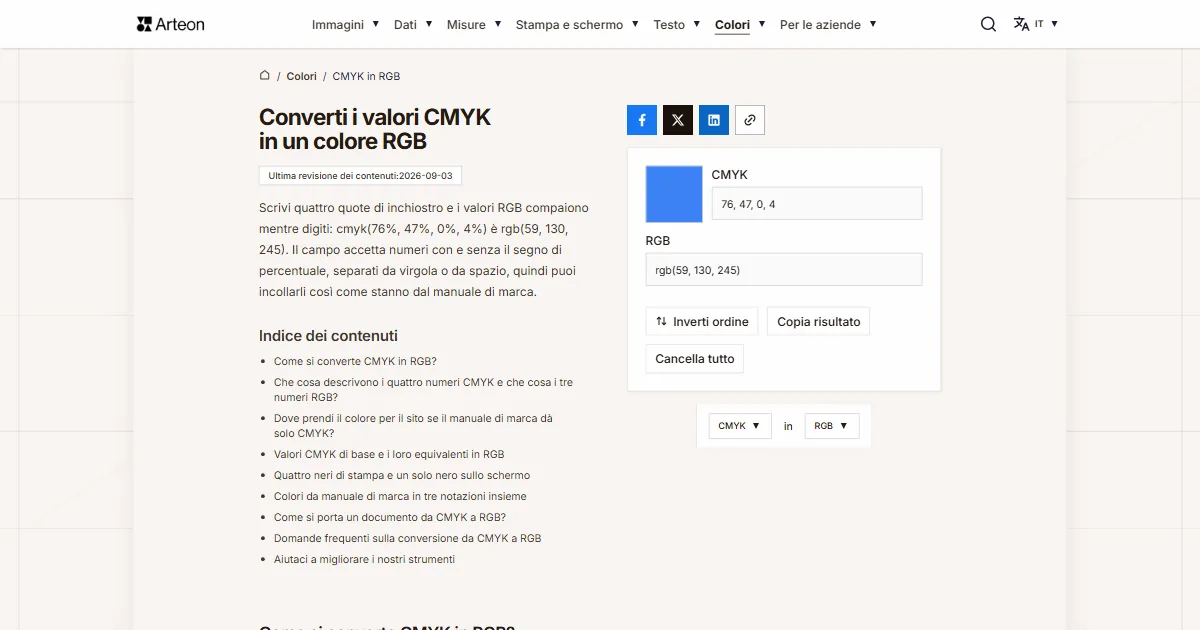Share page on Facebook
The height and width of the screenshot is (630, 1200).
pyautogui.click(x=642, y=120)
